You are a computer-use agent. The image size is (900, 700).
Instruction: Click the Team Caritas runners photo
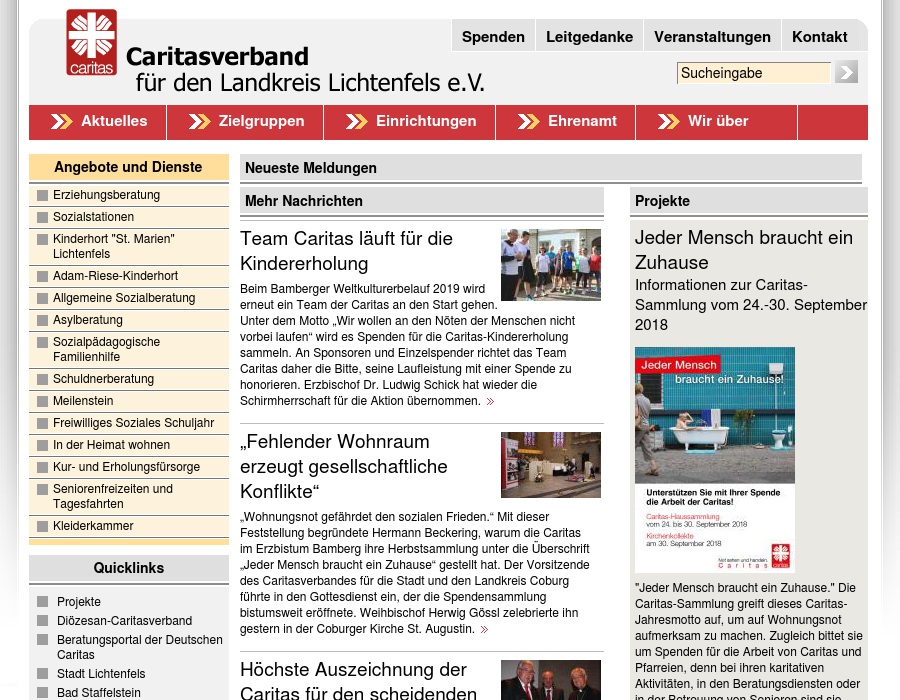[x=550, y=264]
